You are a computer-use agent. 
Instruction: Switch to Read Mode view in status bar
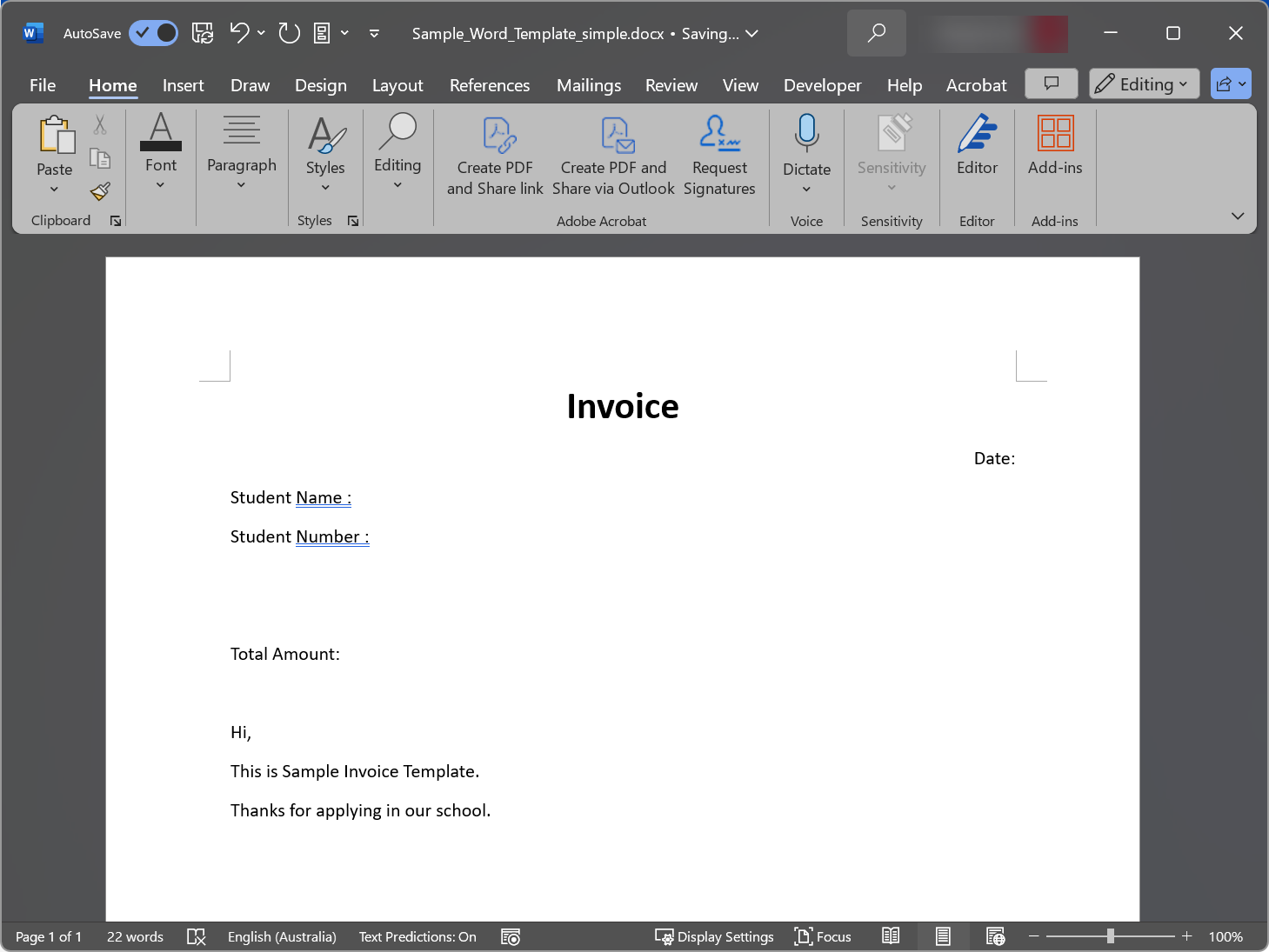[x=891, y=936]
